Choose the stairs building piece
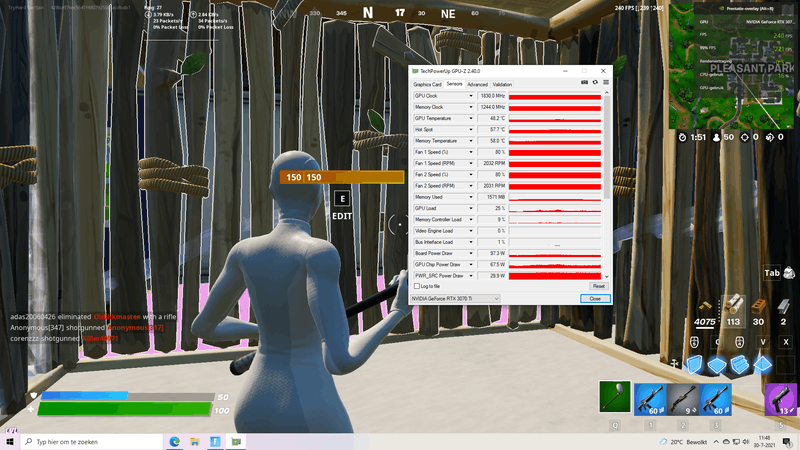This screenshot has height=450, width=800. click(x=740, y=365)
